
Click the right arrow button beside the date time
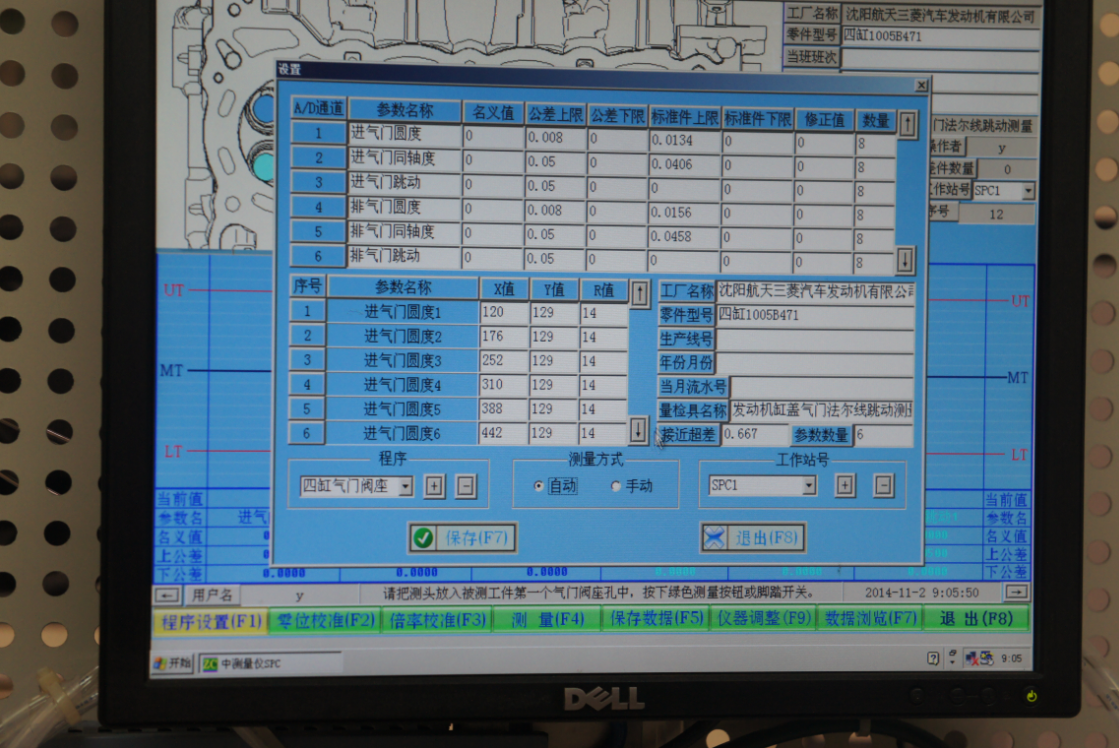[1016, 592]
